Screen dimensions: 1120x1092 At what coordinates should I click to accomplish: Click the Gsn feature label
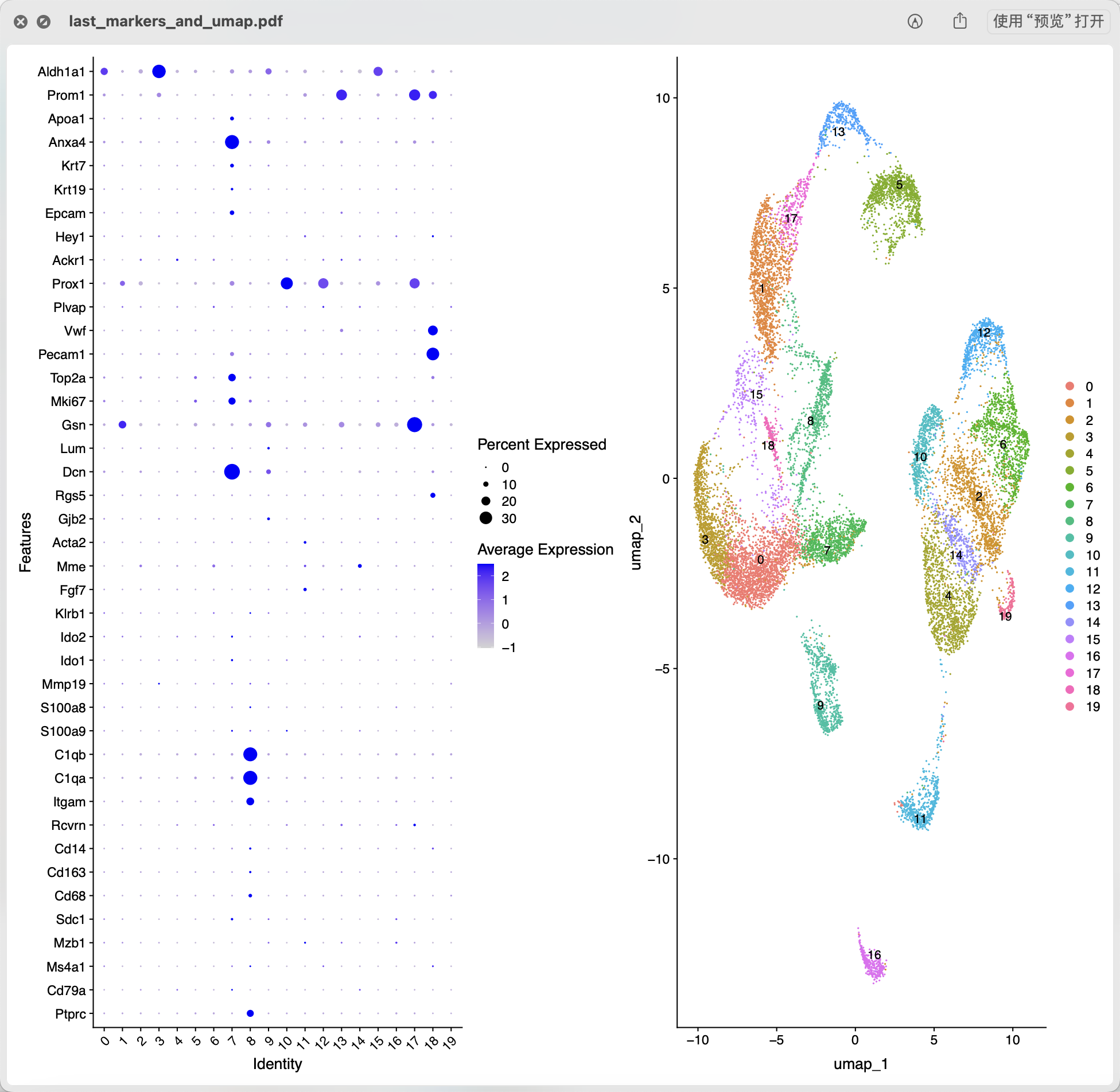pyautogui.click(x=74, y=425)
